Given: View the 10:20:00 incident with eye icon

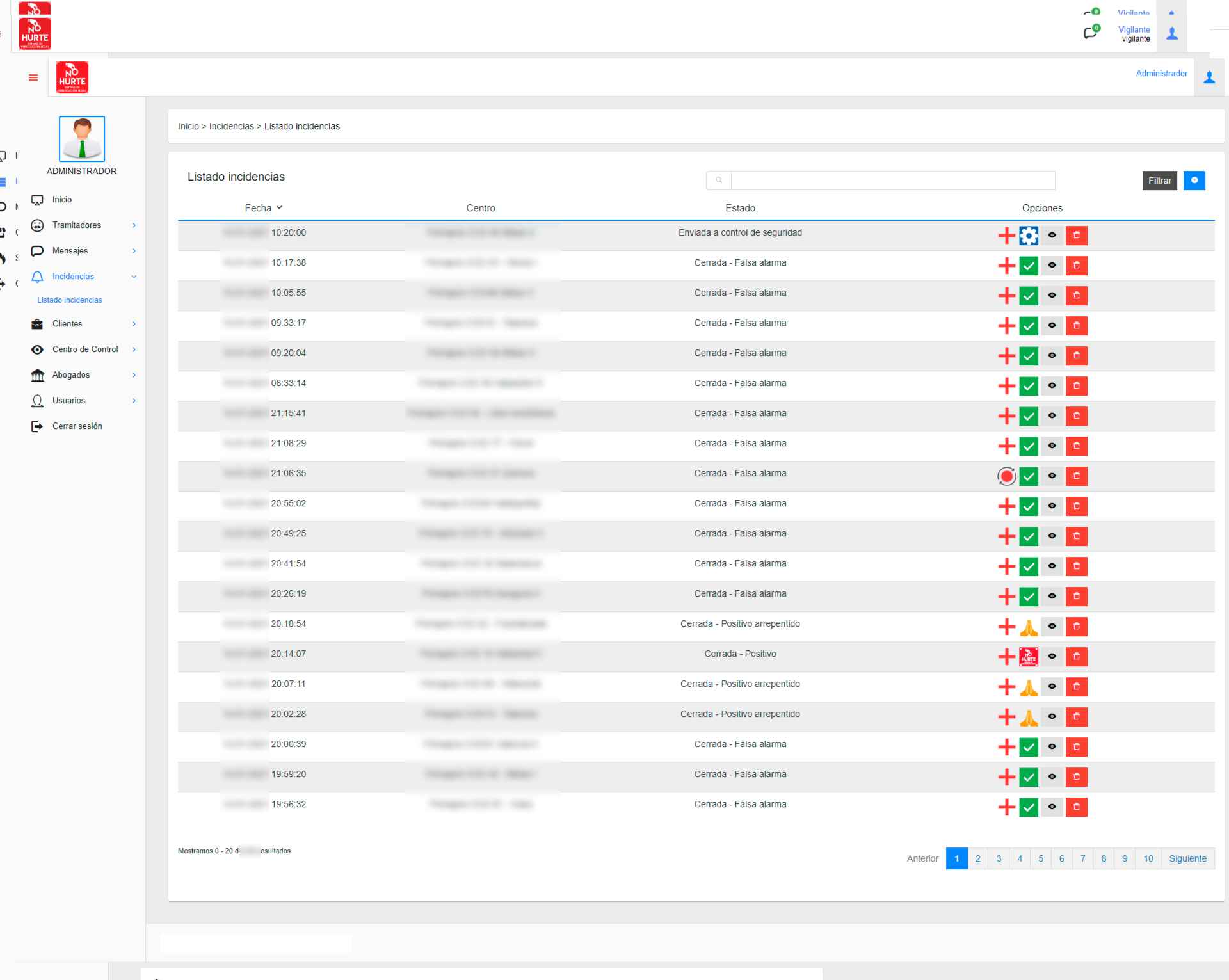Looking at the screenshot, I should 1052,236.
